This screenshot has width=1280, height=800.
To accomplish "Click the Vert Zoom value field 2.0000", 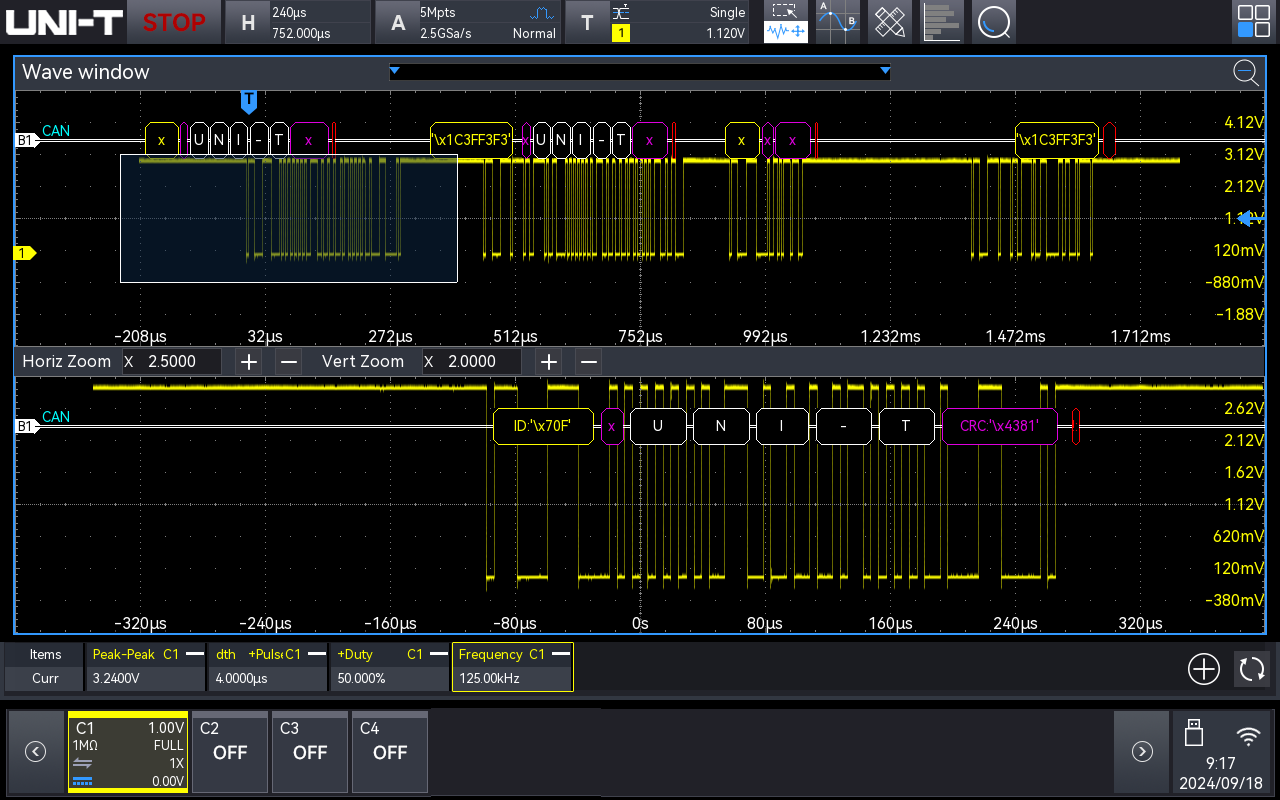I will pyautogui.click(x=471, y=361).
